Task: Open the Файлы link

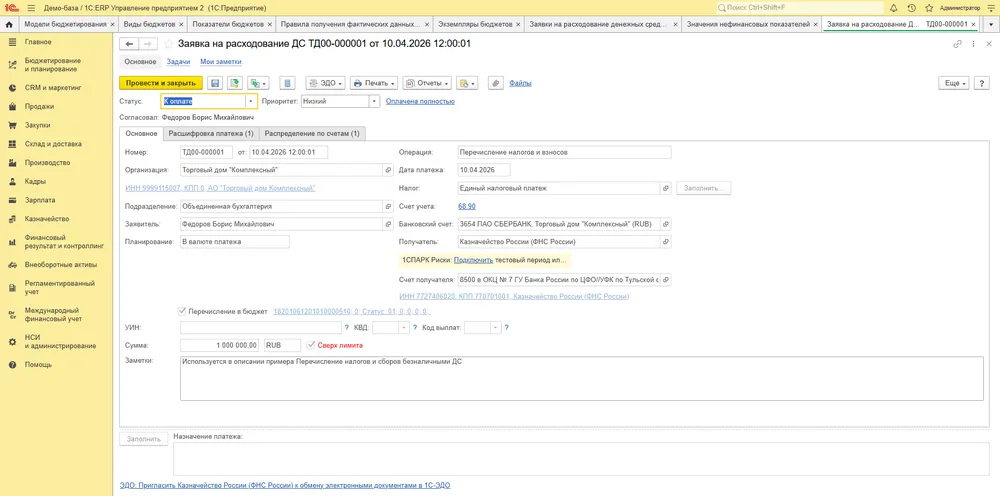Action: [521, 83]
